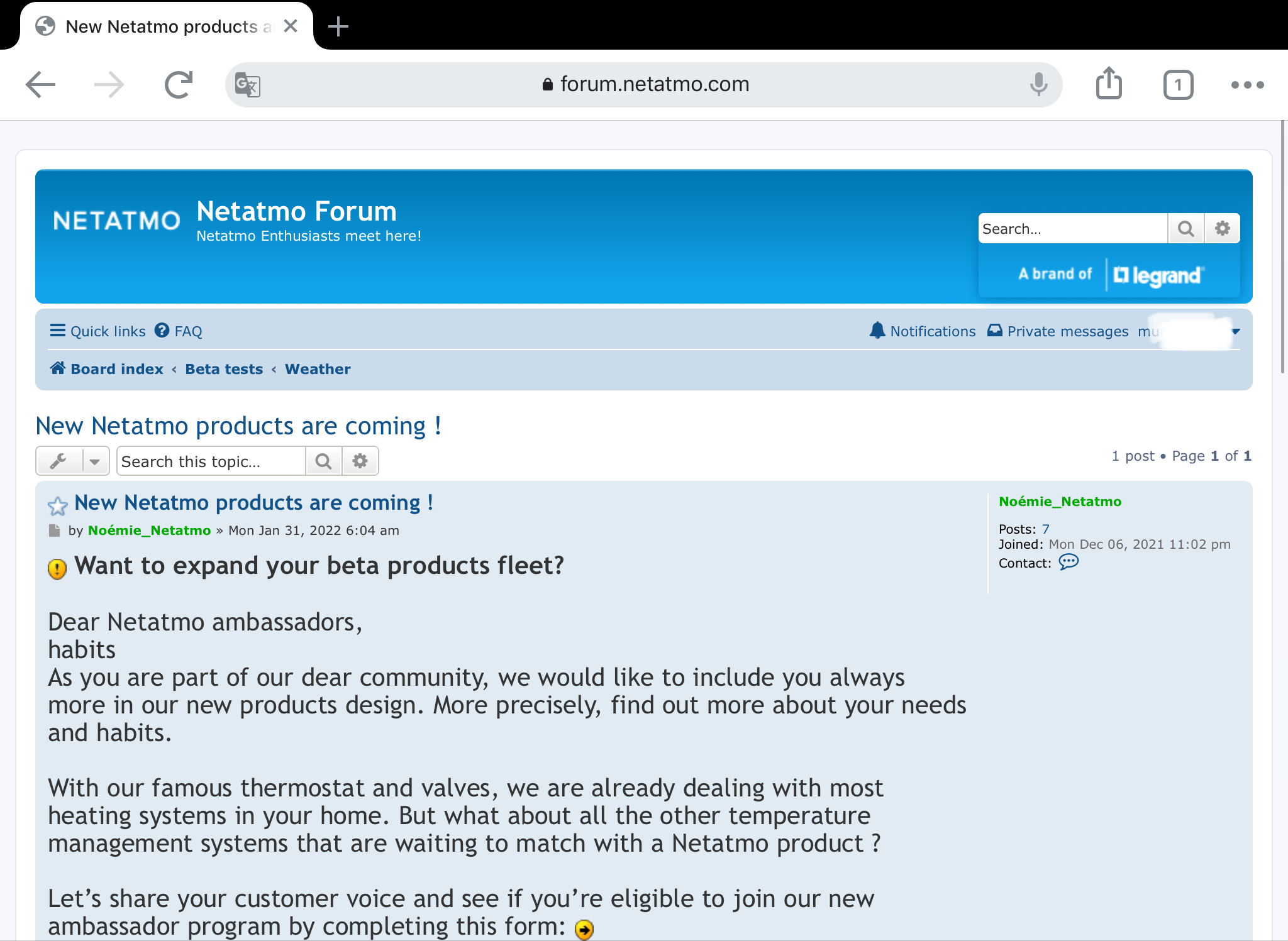Go to Weather breadcrumb
The image size is (1288, 941).
[318, 369]
